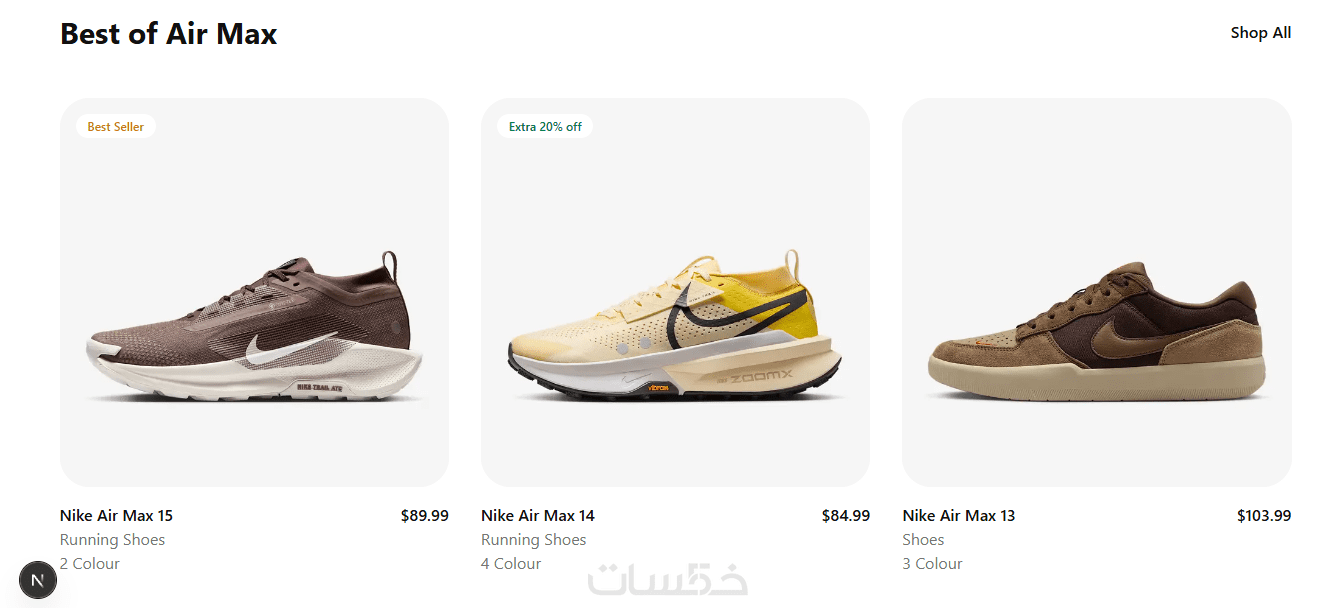Click Running Shoes under Nike Air Max 14

pyautogui.click(x=534, y=540)
